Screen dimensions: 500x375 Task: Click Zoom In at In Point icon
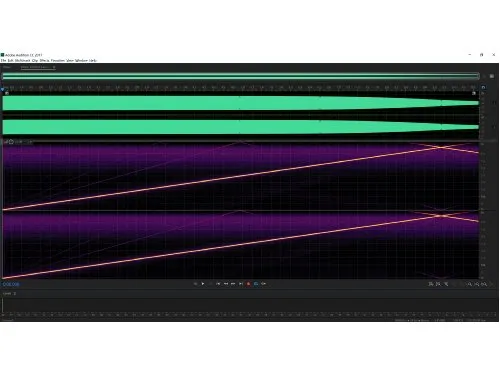pos(431,284)
